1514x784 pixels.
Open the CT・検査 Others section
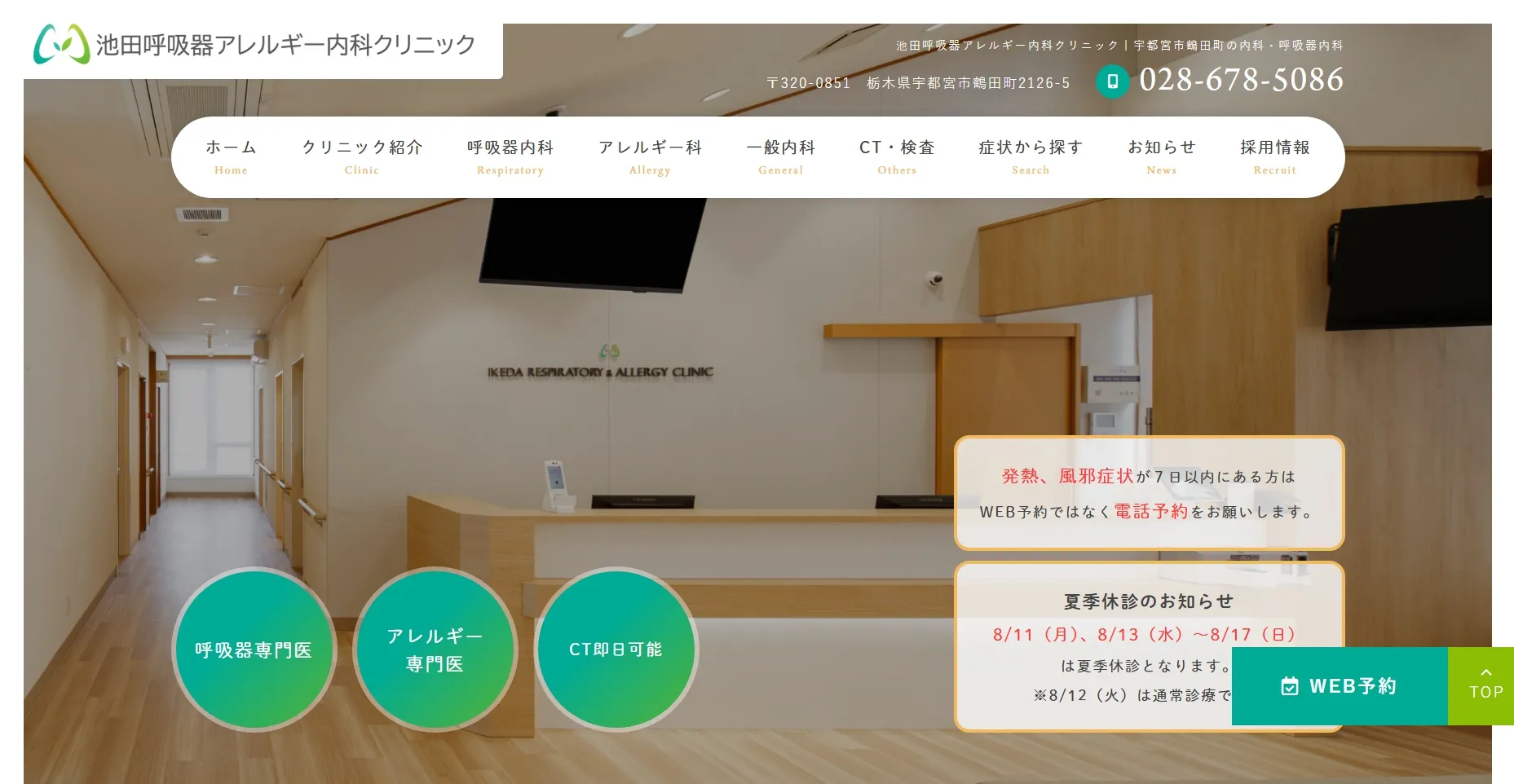[897, 156]
